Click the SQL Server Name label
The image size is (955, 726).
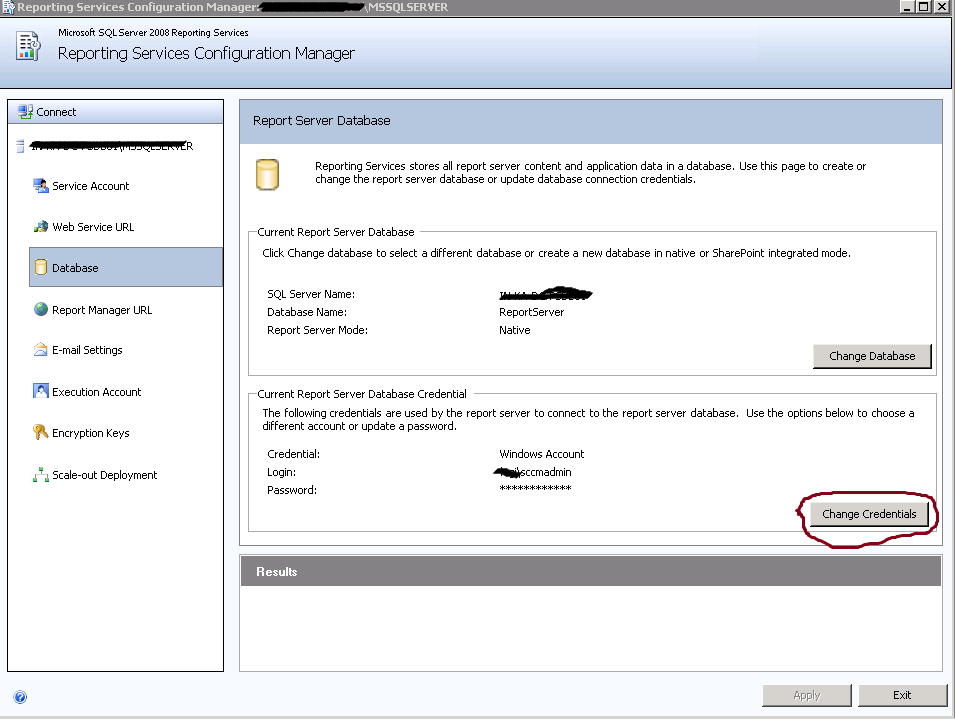coord(311,294)
